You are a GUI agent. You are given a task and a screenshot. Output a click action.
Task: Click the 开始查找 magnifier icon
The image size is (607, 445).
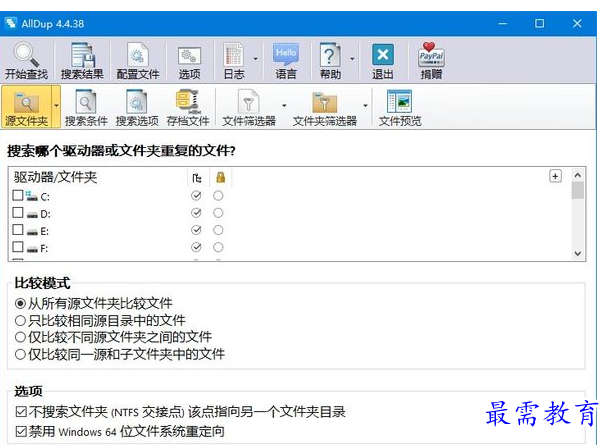(x=26, y=55)
